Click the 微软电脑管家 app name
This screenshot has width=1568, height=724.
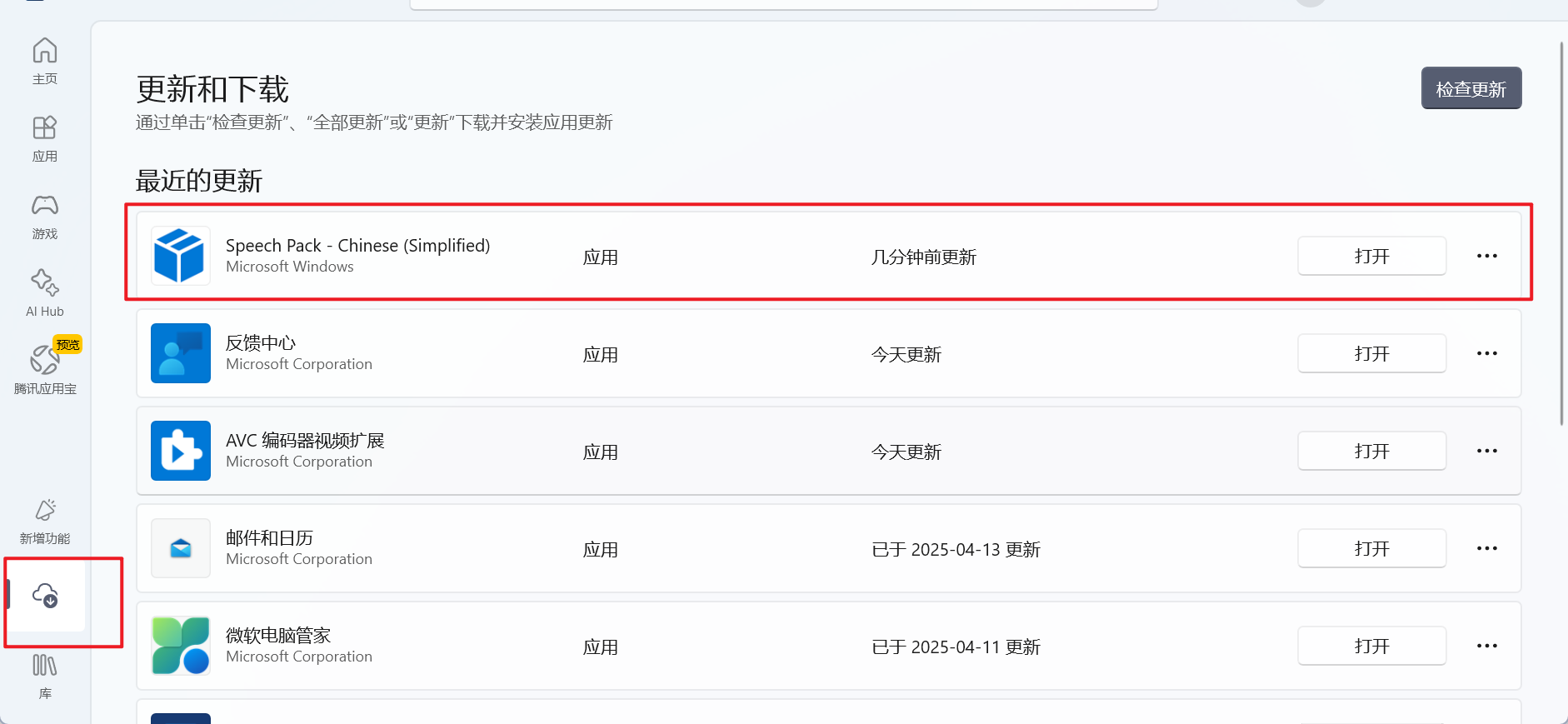(278, 635)
